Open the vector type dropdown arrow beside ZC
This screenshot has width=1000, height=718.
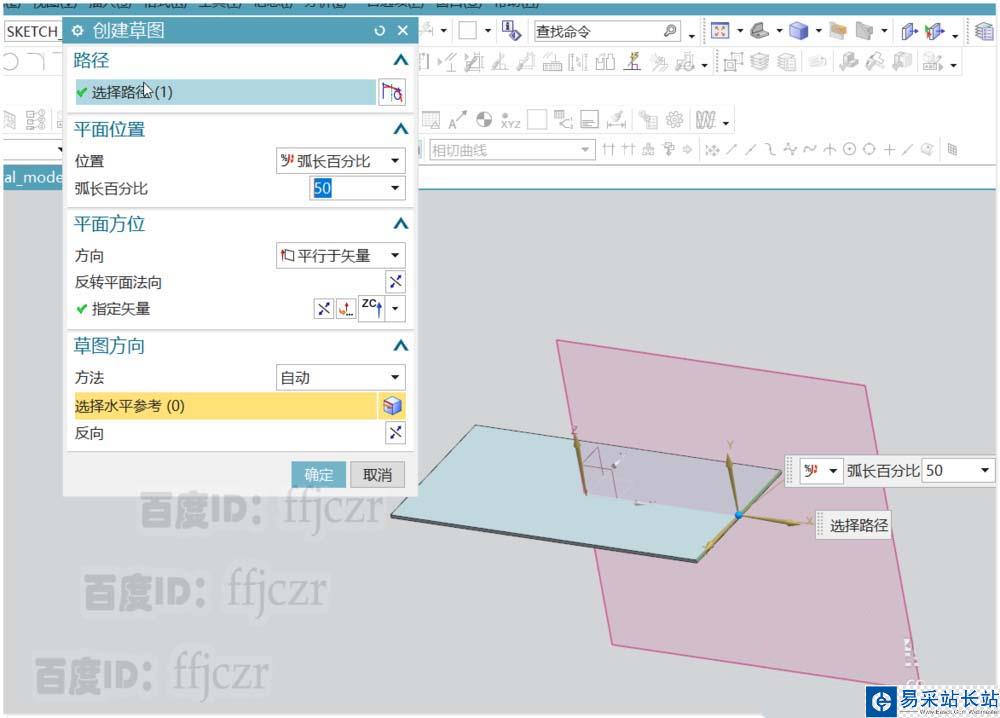(x=395, y=309)
